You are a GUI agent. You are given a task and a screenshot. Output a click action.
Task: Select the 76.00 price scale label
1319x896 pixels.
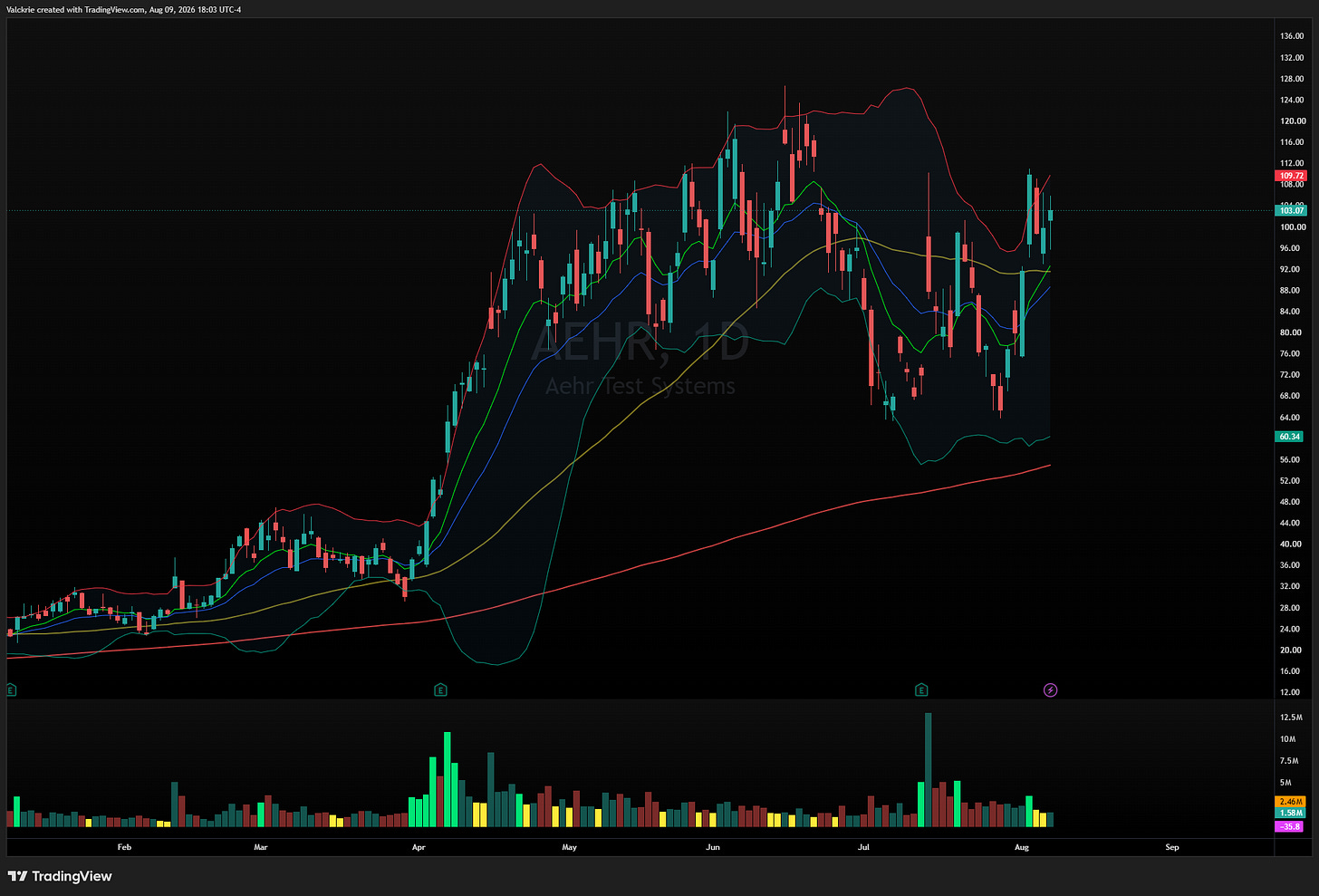(1290, 354)
